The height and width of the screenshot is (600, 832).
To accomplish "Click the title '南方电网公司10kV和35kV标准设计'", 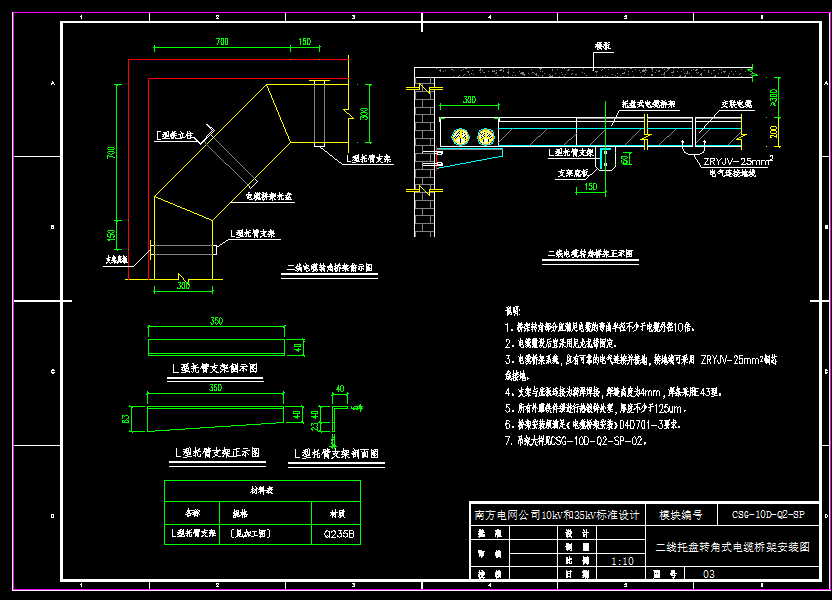I will 557,515.
